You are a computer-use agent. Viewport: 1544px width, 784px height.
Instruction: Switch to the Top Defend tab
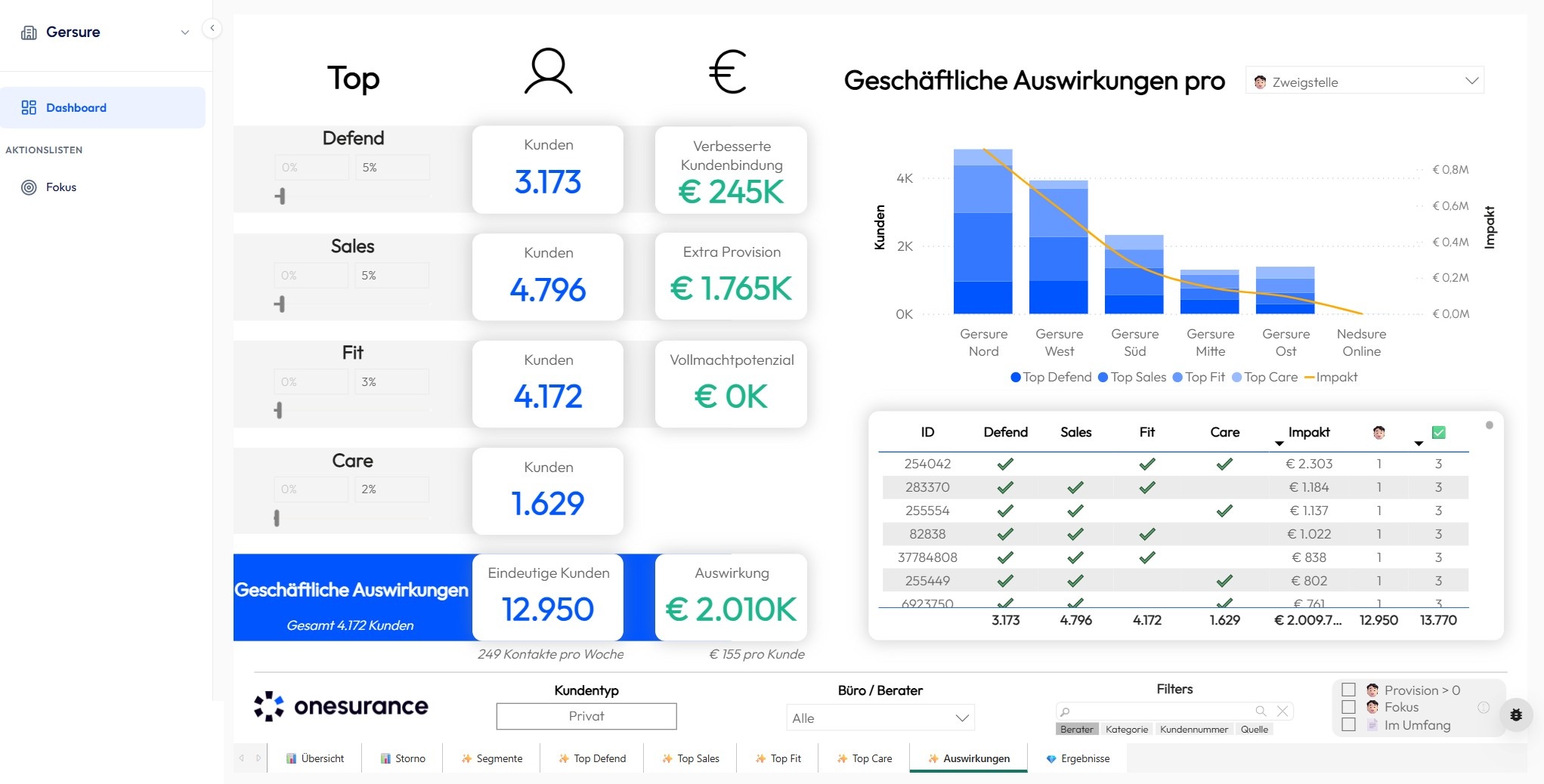pyautogui.click(x=592, y=758)
